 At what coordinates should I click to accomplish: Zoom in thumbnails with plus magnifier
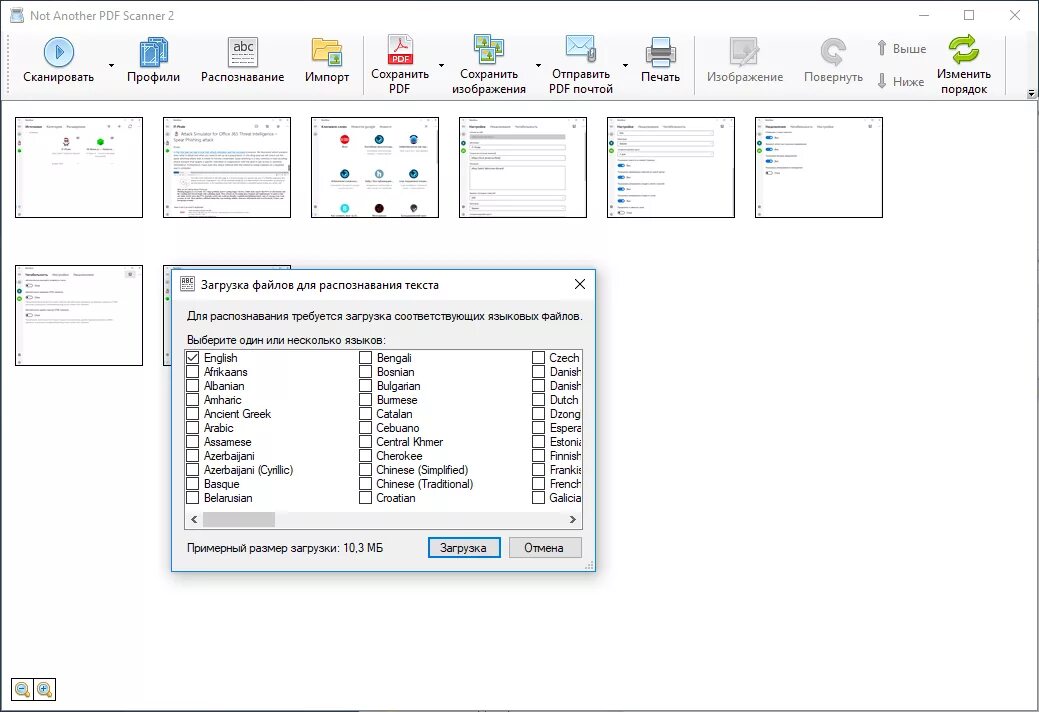44,689
